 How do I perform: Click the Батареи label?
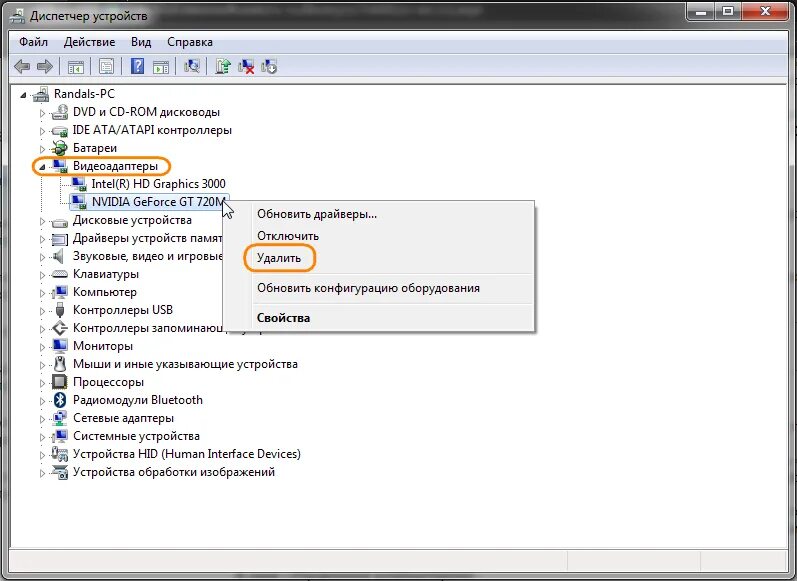point(95,148)
